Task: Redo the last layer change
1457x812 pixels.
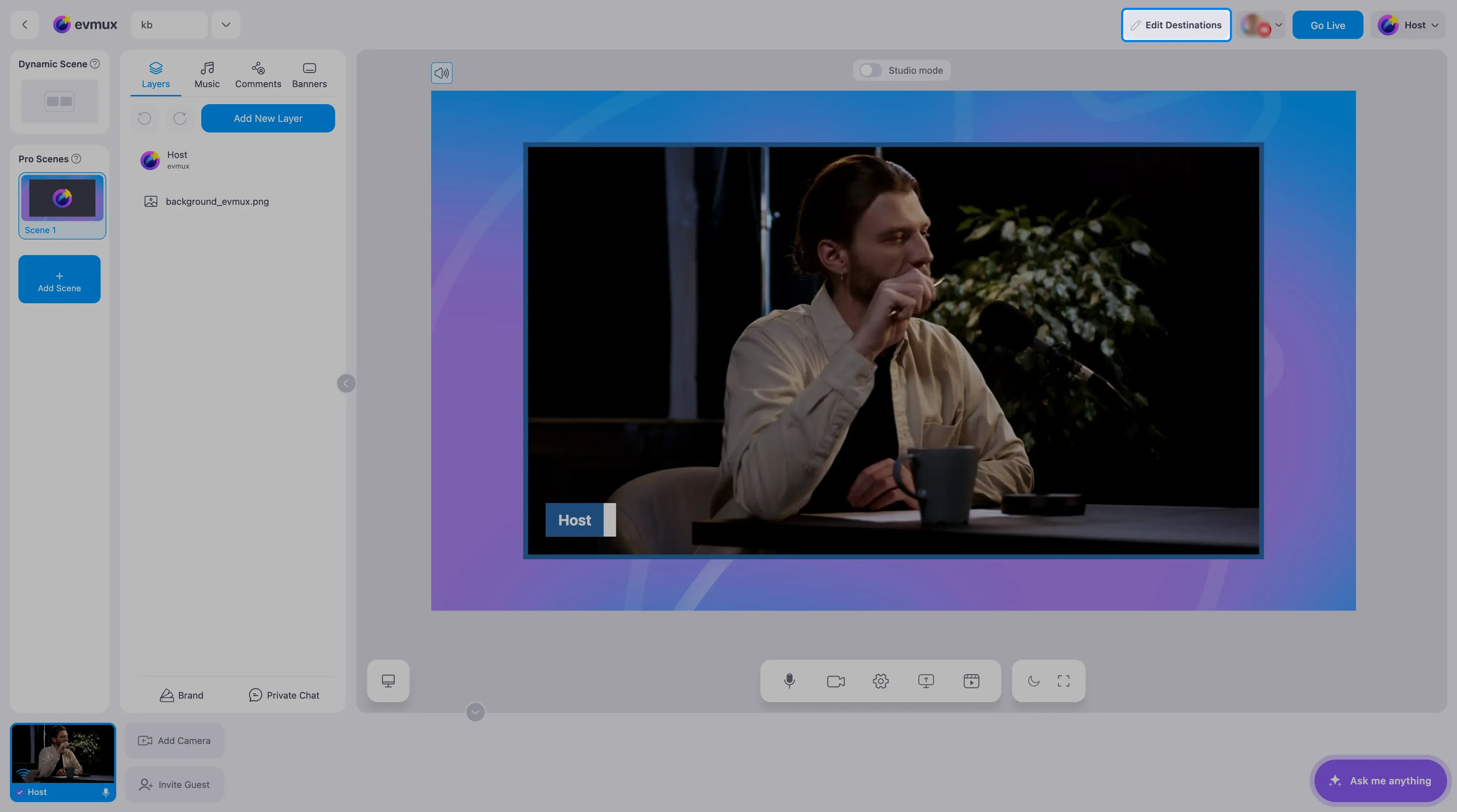Action: click(180, 118)
